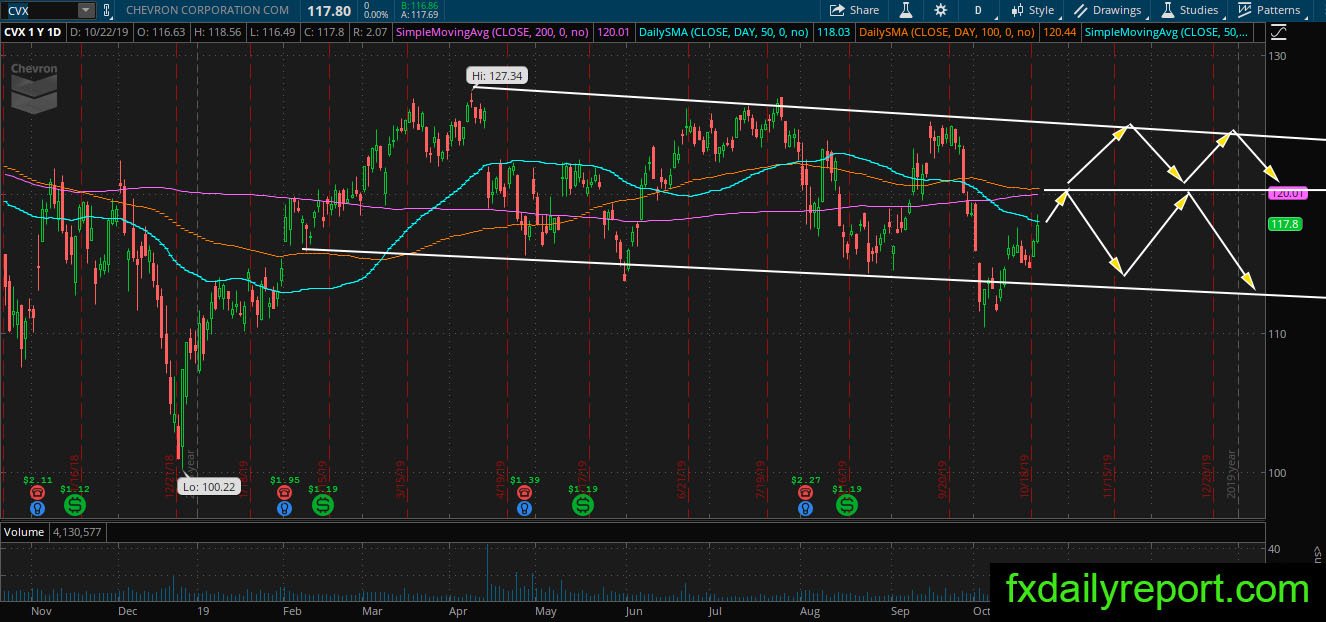Click the $2.11 earnings phone icon
The width and height of the screenshot is (1326, 622).
pos(37,493)
